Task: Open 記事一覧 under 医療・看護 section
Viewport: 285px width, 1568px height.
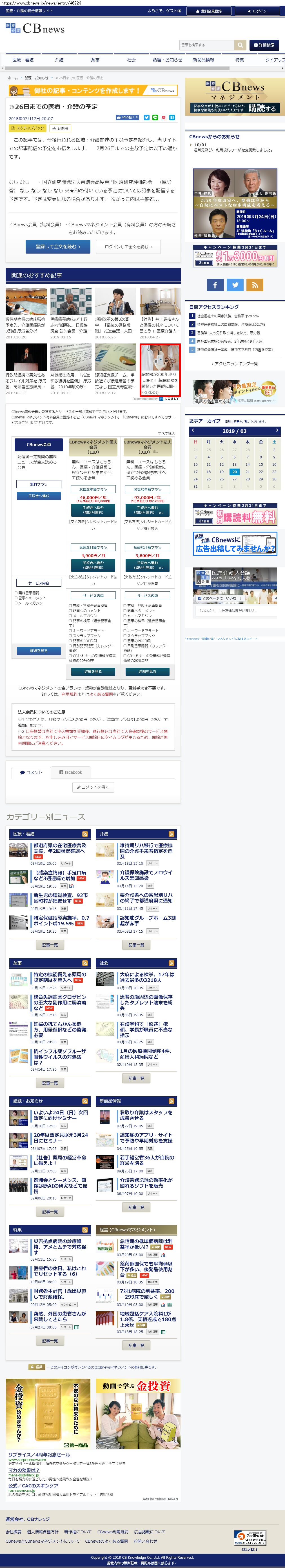Action: tap(50, 945)
